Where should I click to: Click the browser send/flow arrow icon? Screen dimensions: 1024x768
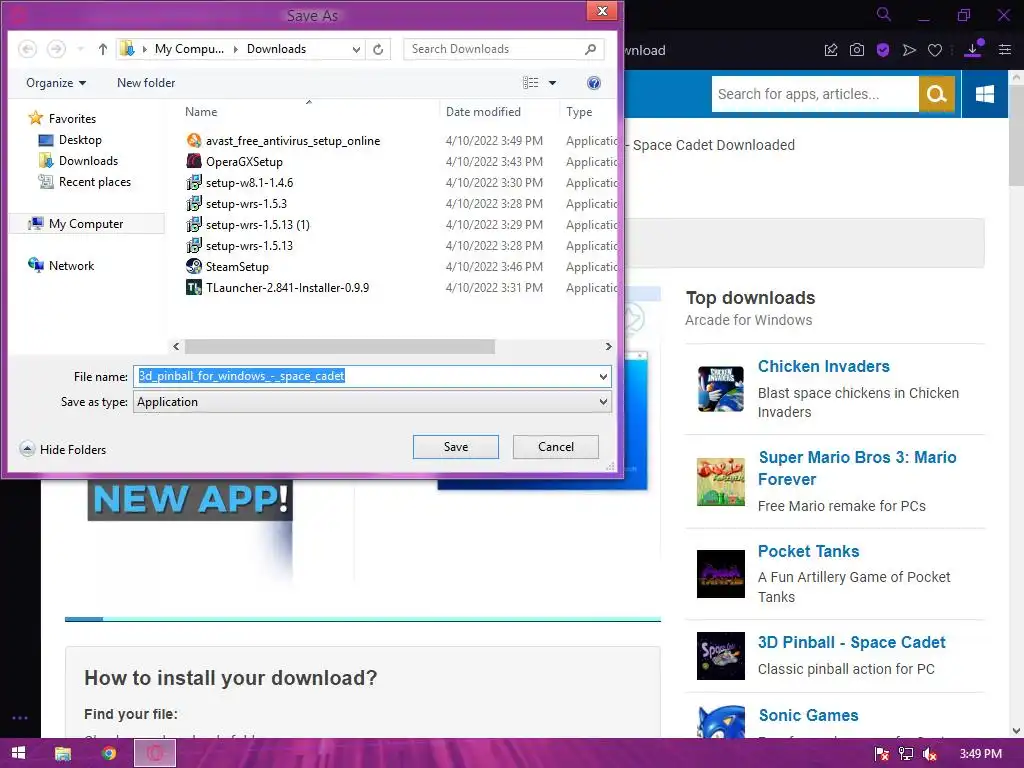(x=909, y=50)
